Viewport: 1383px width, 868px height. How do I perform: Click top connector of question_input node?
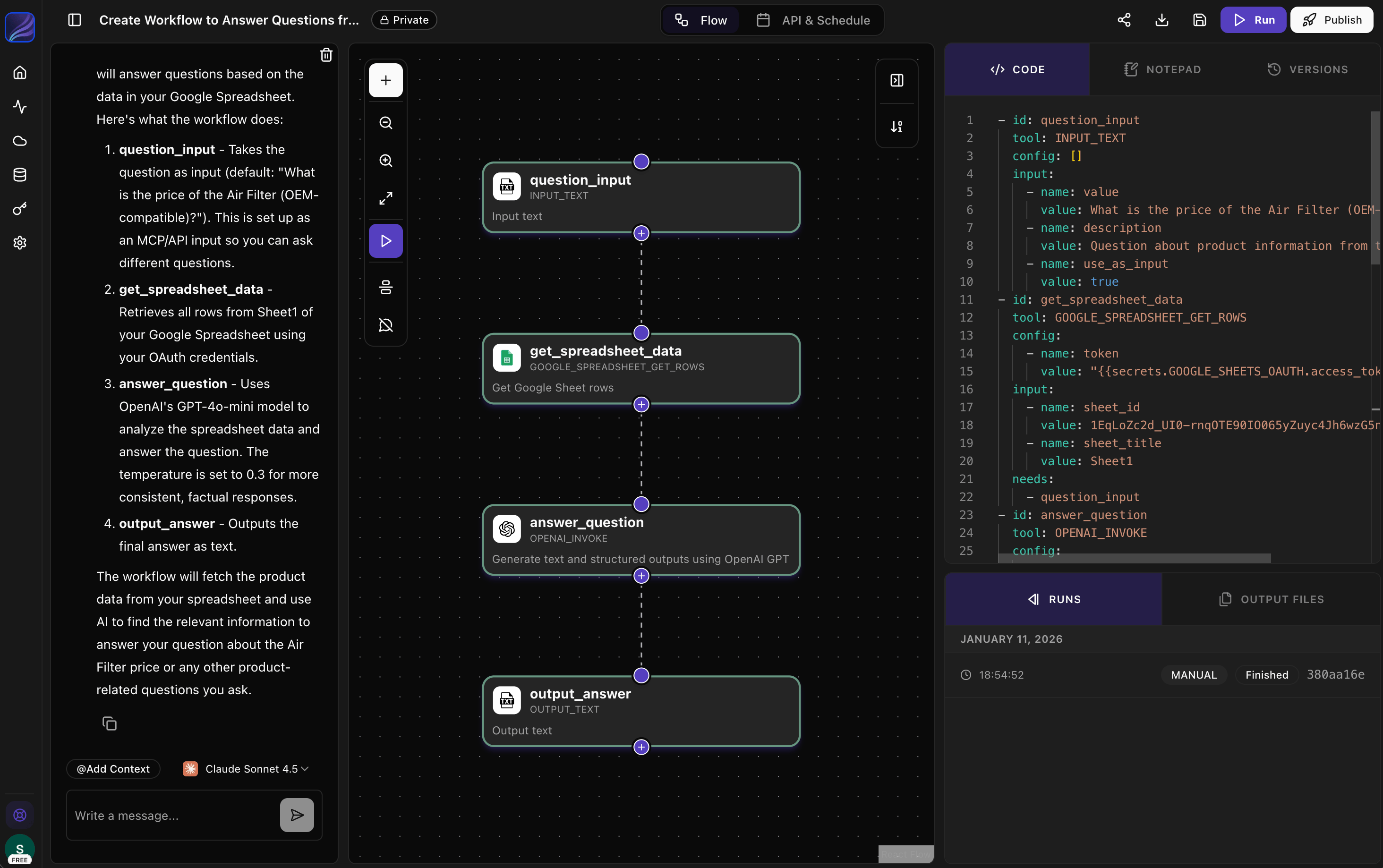641,162
